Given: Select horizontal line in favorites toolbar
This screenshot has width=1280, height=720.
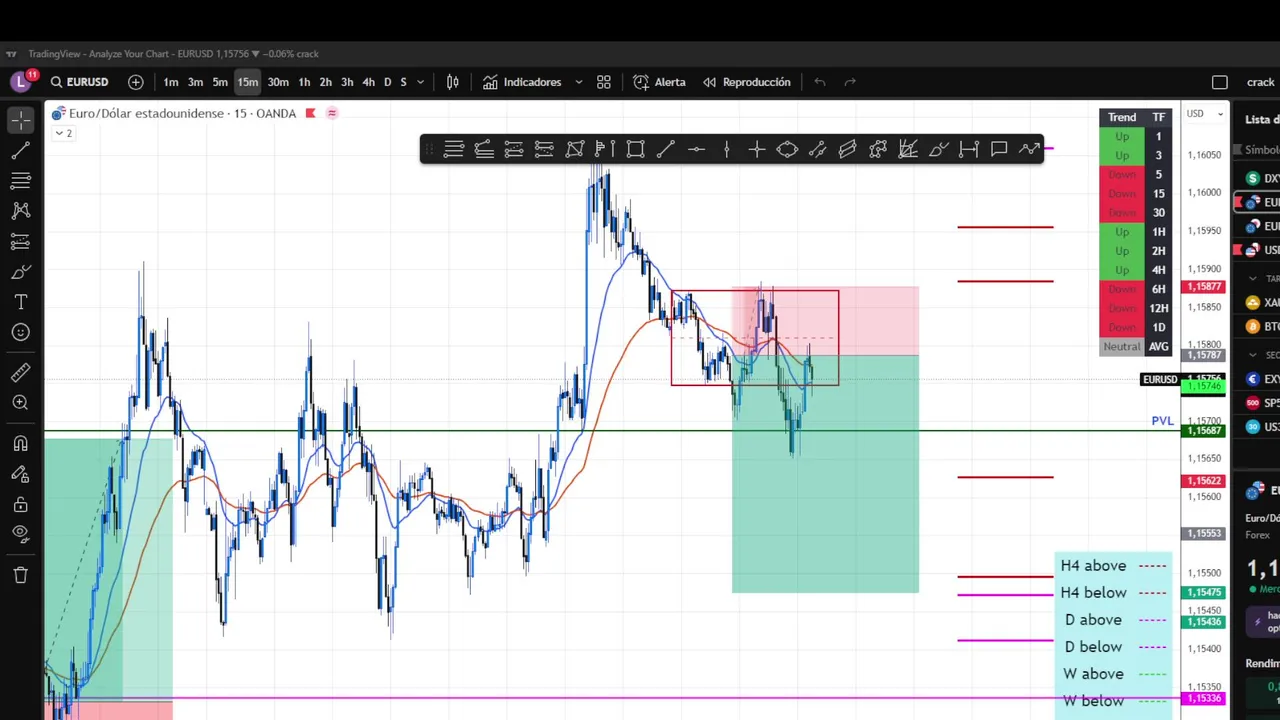Looking at the screenshot, I should point(696,149).
